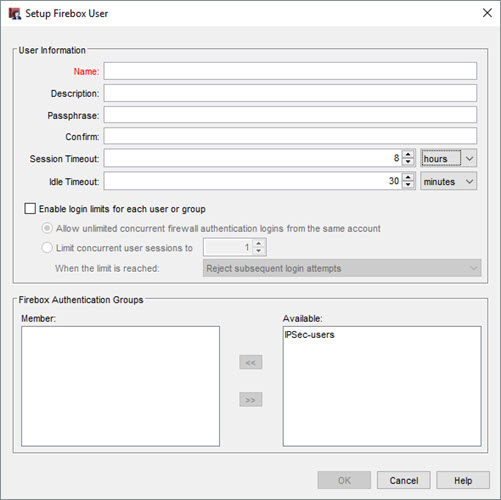Click the Description text field
501x500 pixels.
click(x=290, y=93)
